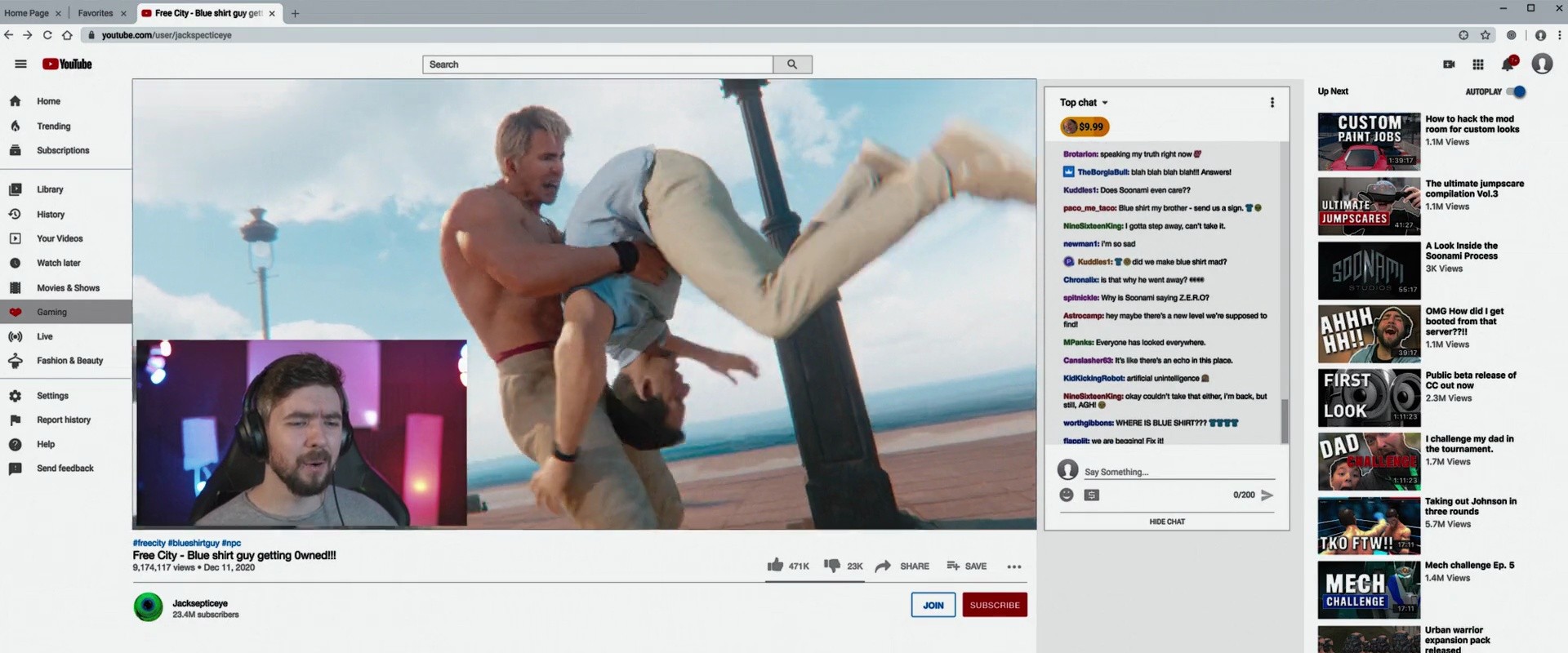1568x653 pixels.
Task: Expand the Top chat dropdown
Action: (1084, 103)
